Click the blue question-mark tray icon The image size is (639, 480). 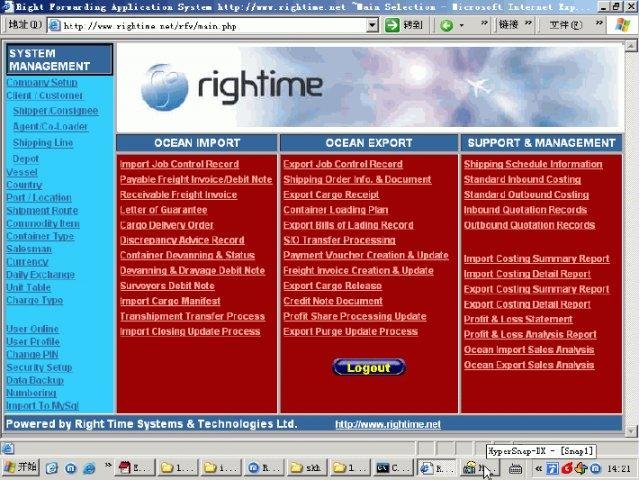[553, 469]
